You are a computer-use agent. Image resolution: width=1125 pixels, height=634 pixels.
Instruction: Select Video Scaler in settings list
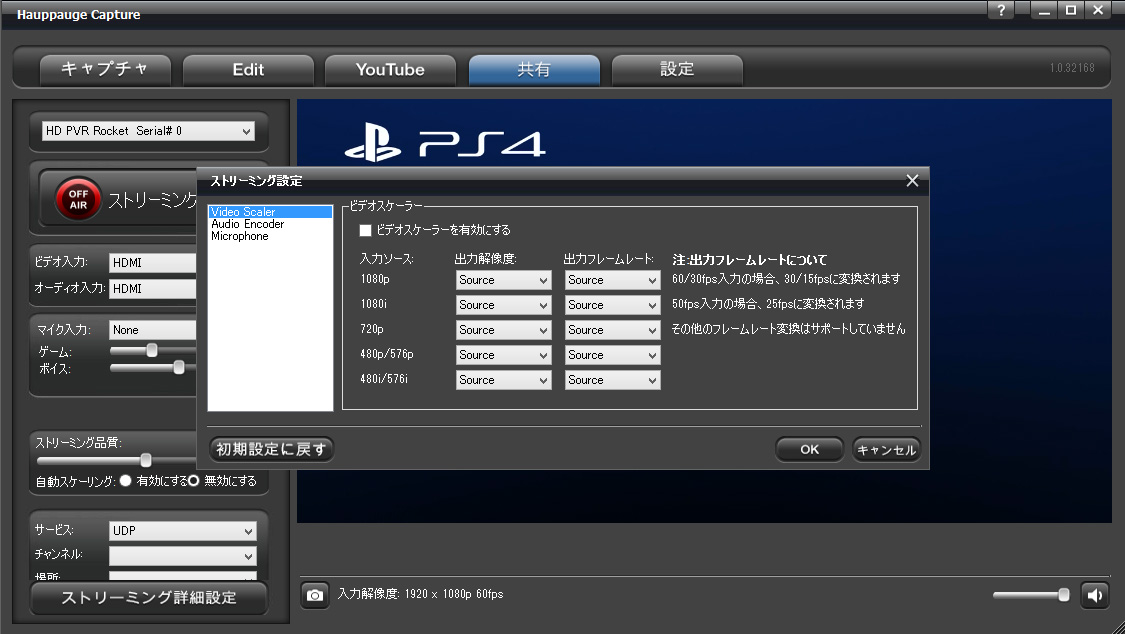[270, 212]
